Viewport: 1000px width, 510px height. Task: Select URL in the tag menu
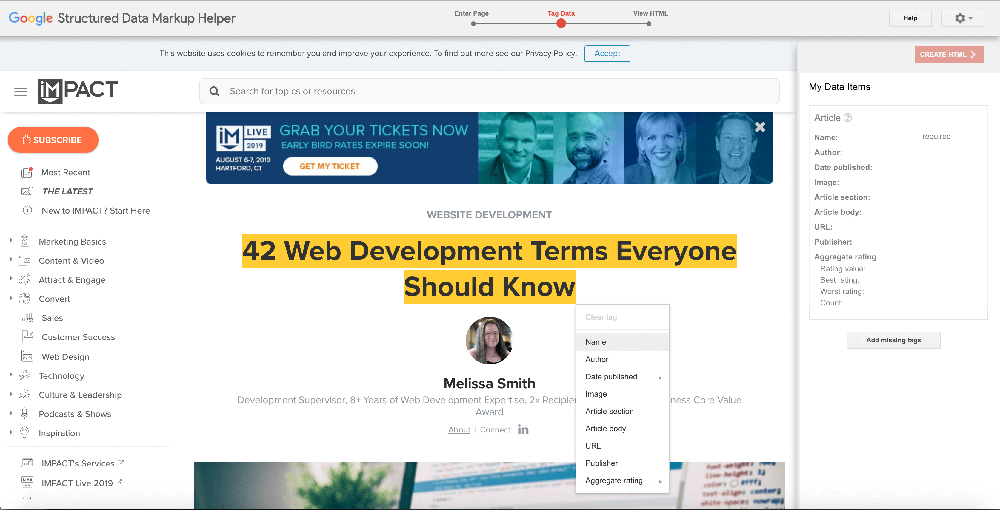tap(622, 446)
